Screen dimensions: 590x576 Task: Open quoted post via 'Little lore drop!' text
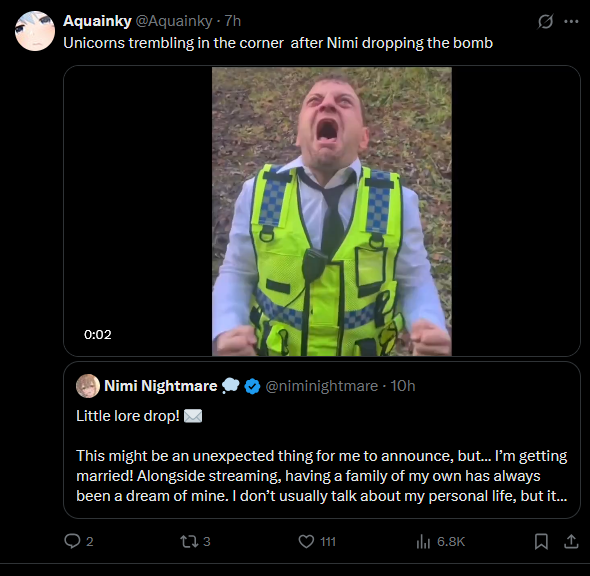click(128, 416)
